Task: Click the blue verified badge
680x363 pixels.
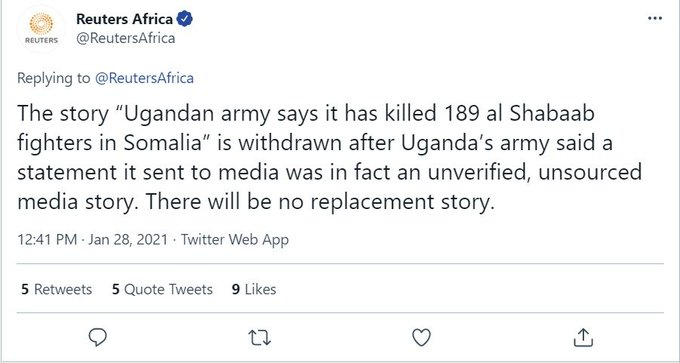Action: coord(185,19)
